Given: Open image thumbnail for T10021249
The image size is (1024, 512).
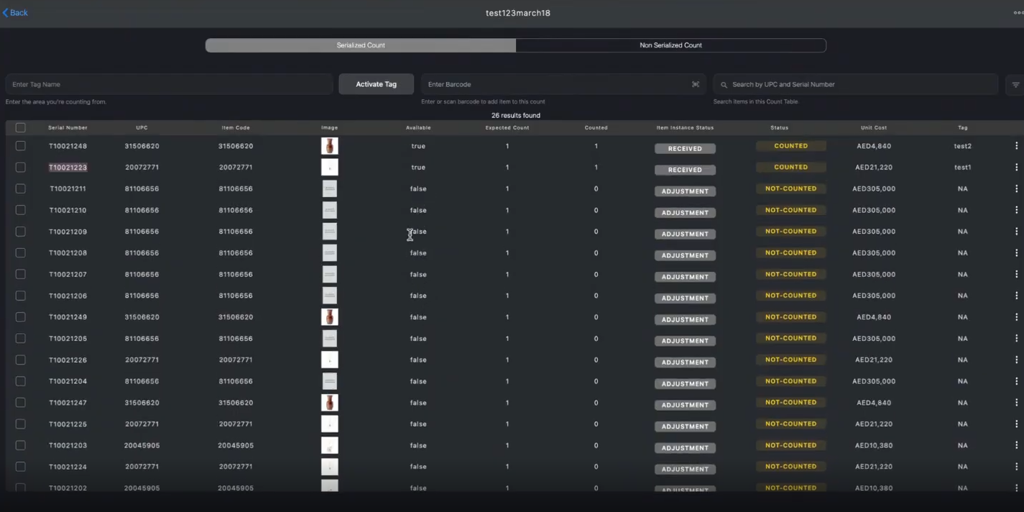Looking at the screenshot, I should (x=330, y=317).
